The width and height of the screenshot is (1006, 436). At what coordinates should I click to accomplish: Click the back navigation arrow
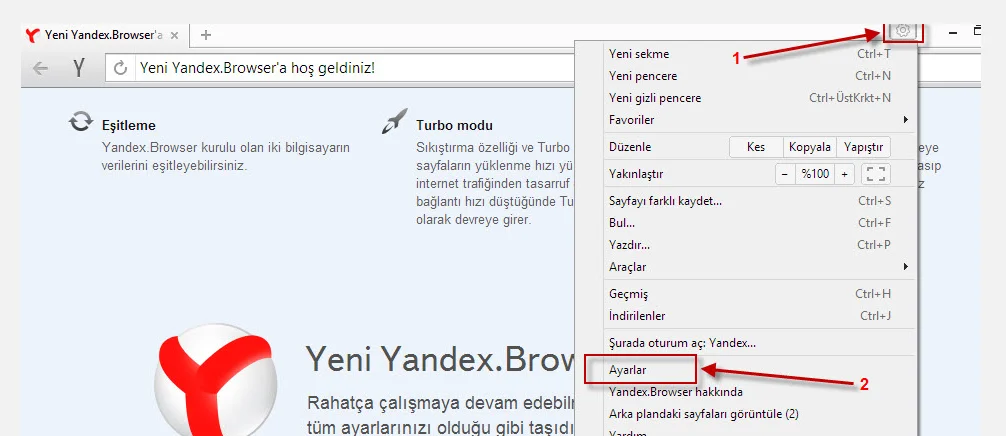tap(41, 69)
